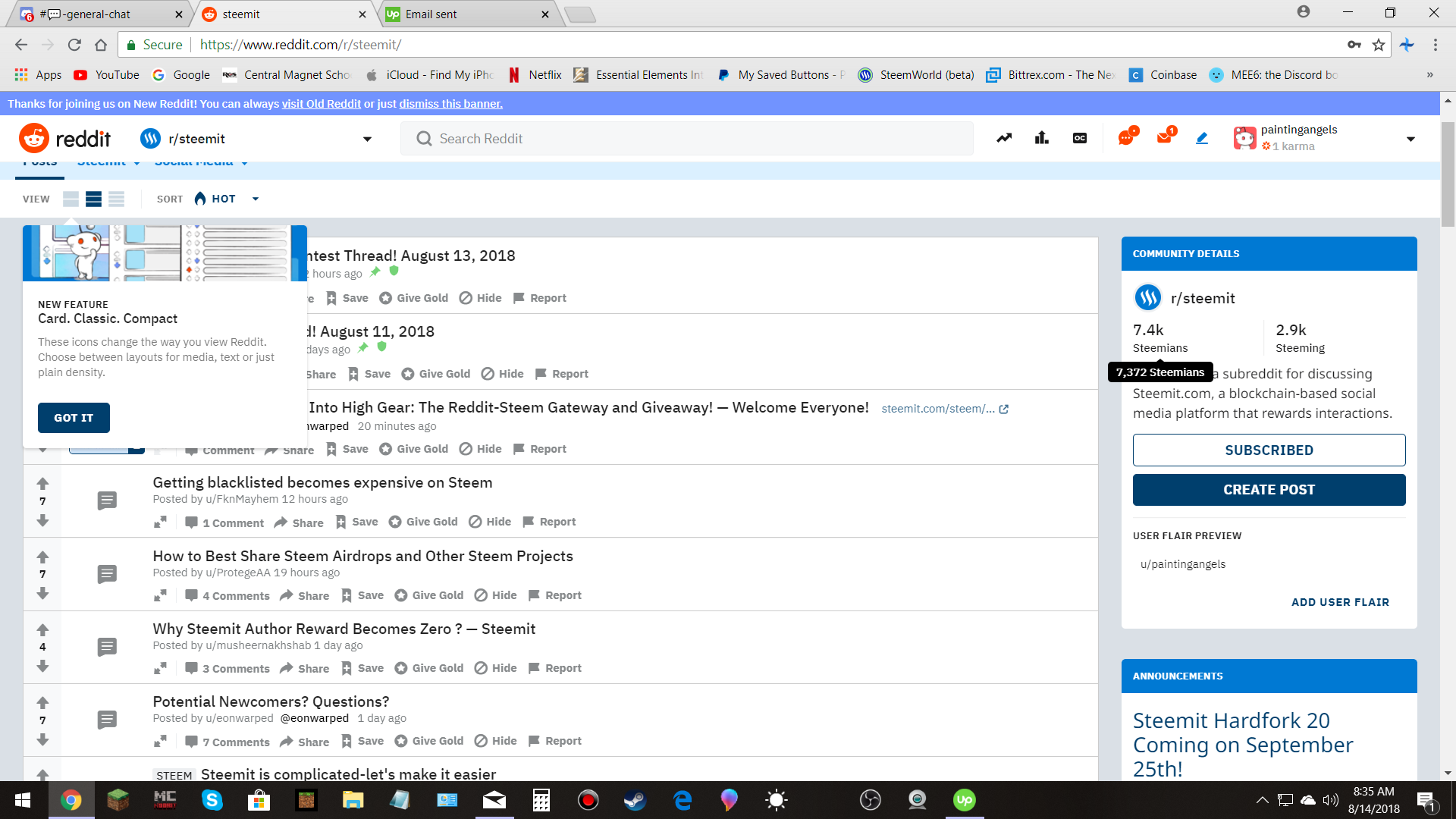Image resolution: width=1456 pixels, height=819 pixels.
Task: Open the Popular trending arrow icon
Action: 1004,138
